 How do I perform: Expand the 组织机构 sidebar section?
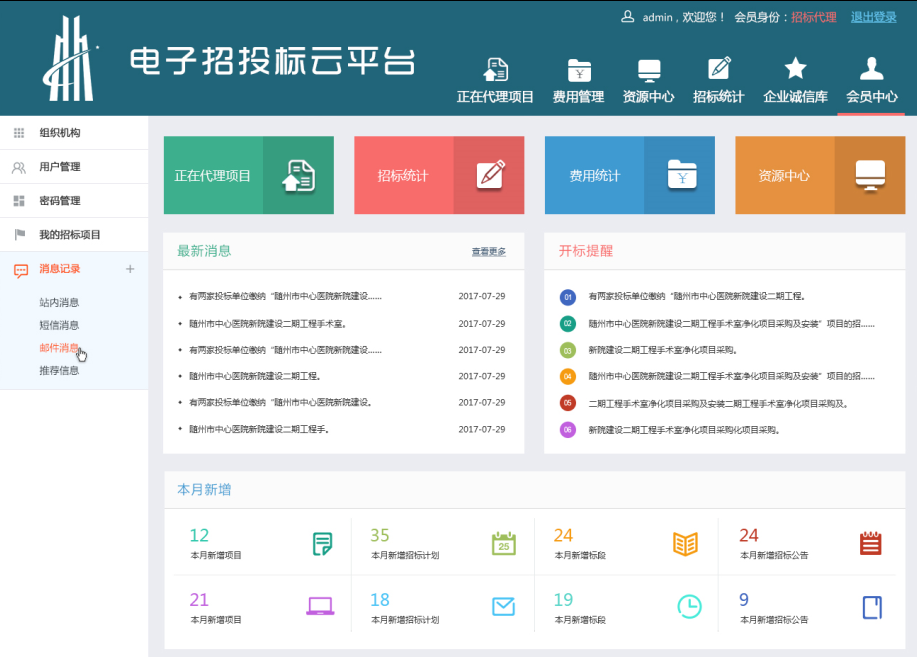pyautogui.click(x=60, y=133)
